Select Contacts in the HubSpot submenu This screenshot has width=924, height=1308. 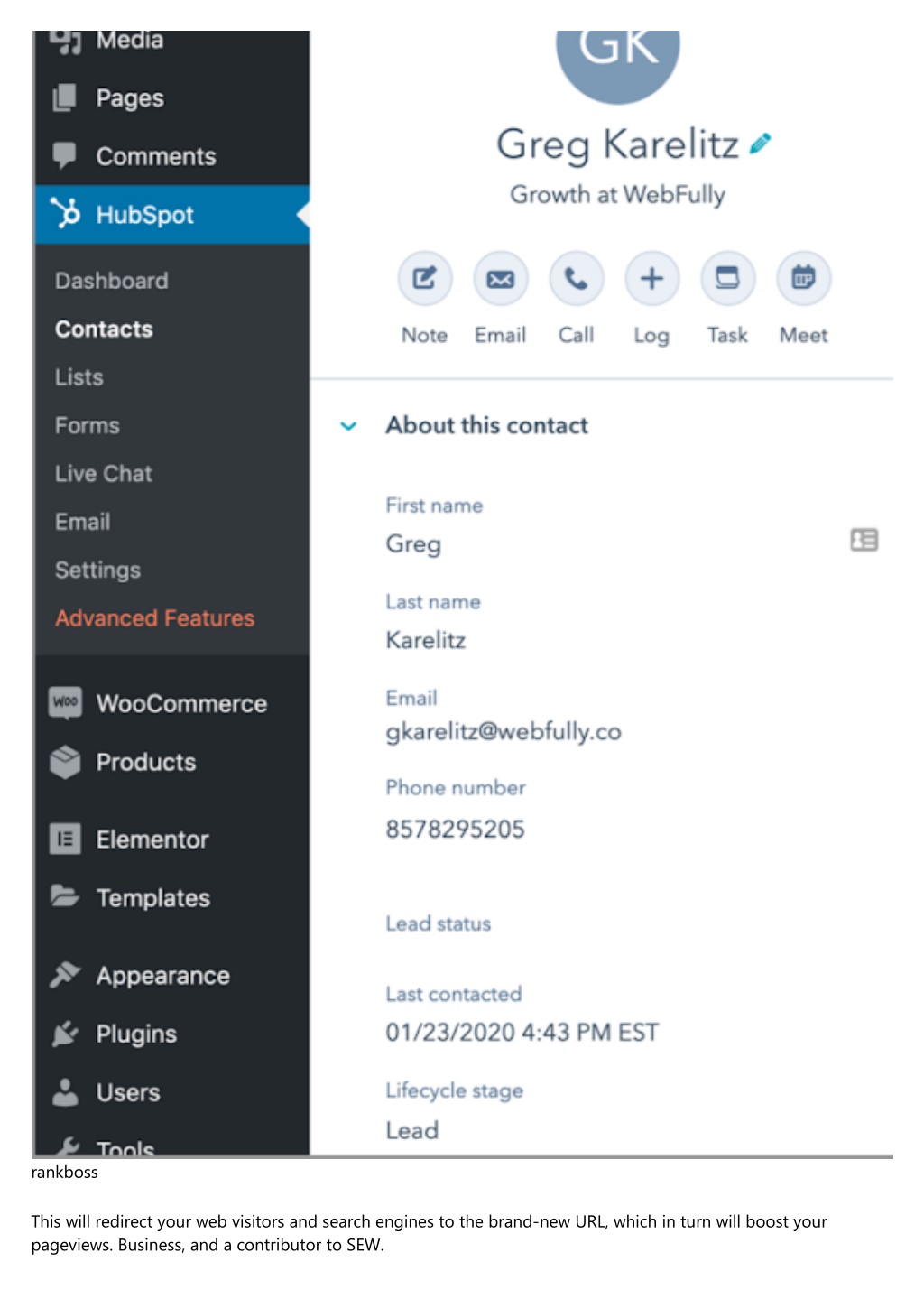pos(104,329)
